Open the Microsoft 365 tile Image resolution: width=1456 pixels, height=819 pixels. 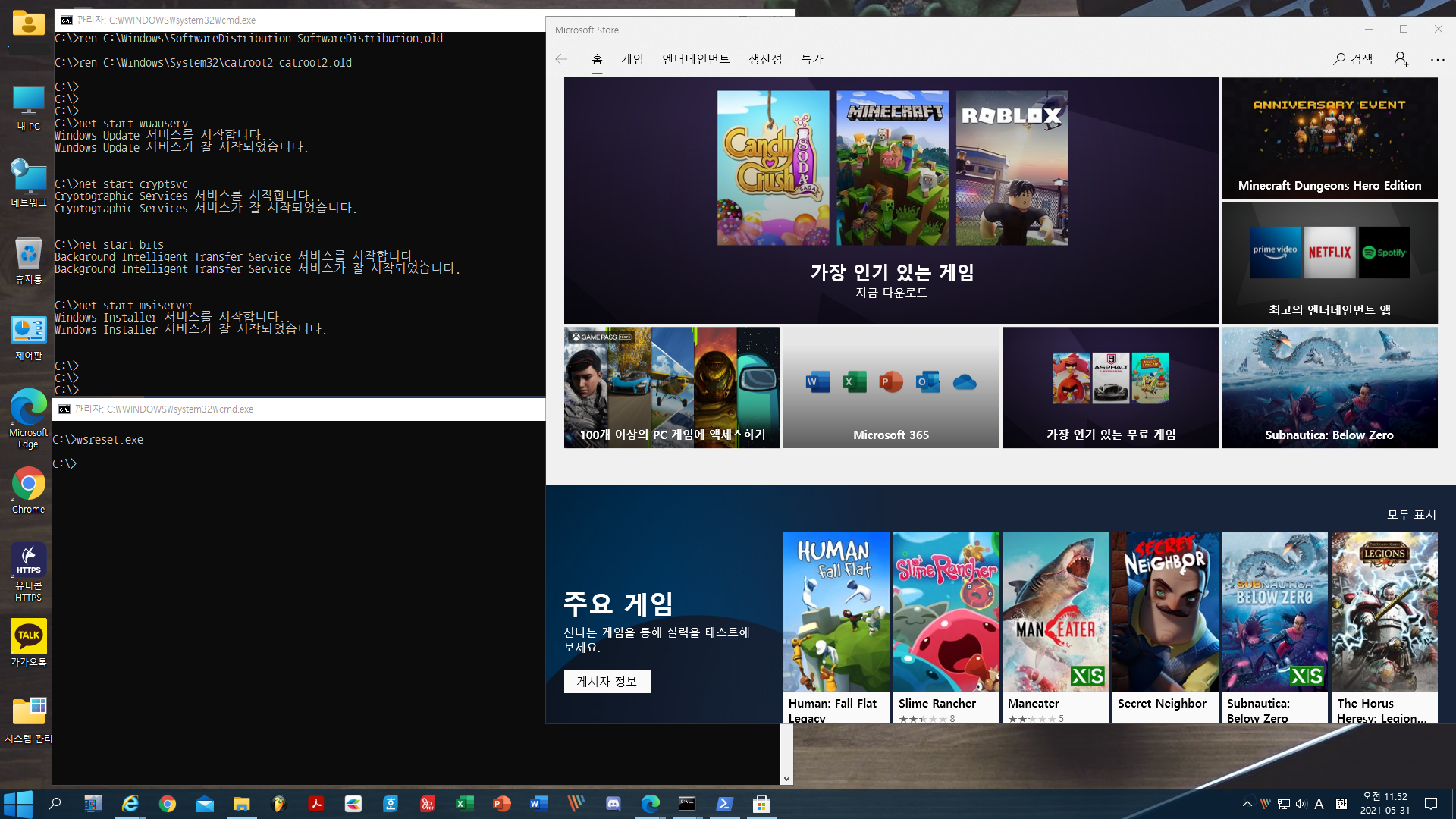tap(891, 388)
